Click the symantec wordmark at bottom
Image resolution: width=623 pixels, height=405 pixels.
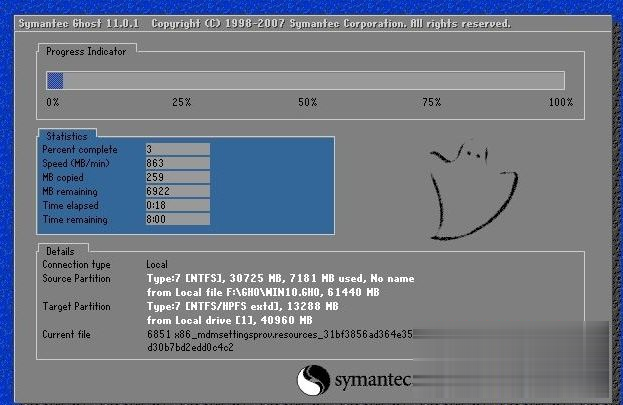tap(373, 380)
